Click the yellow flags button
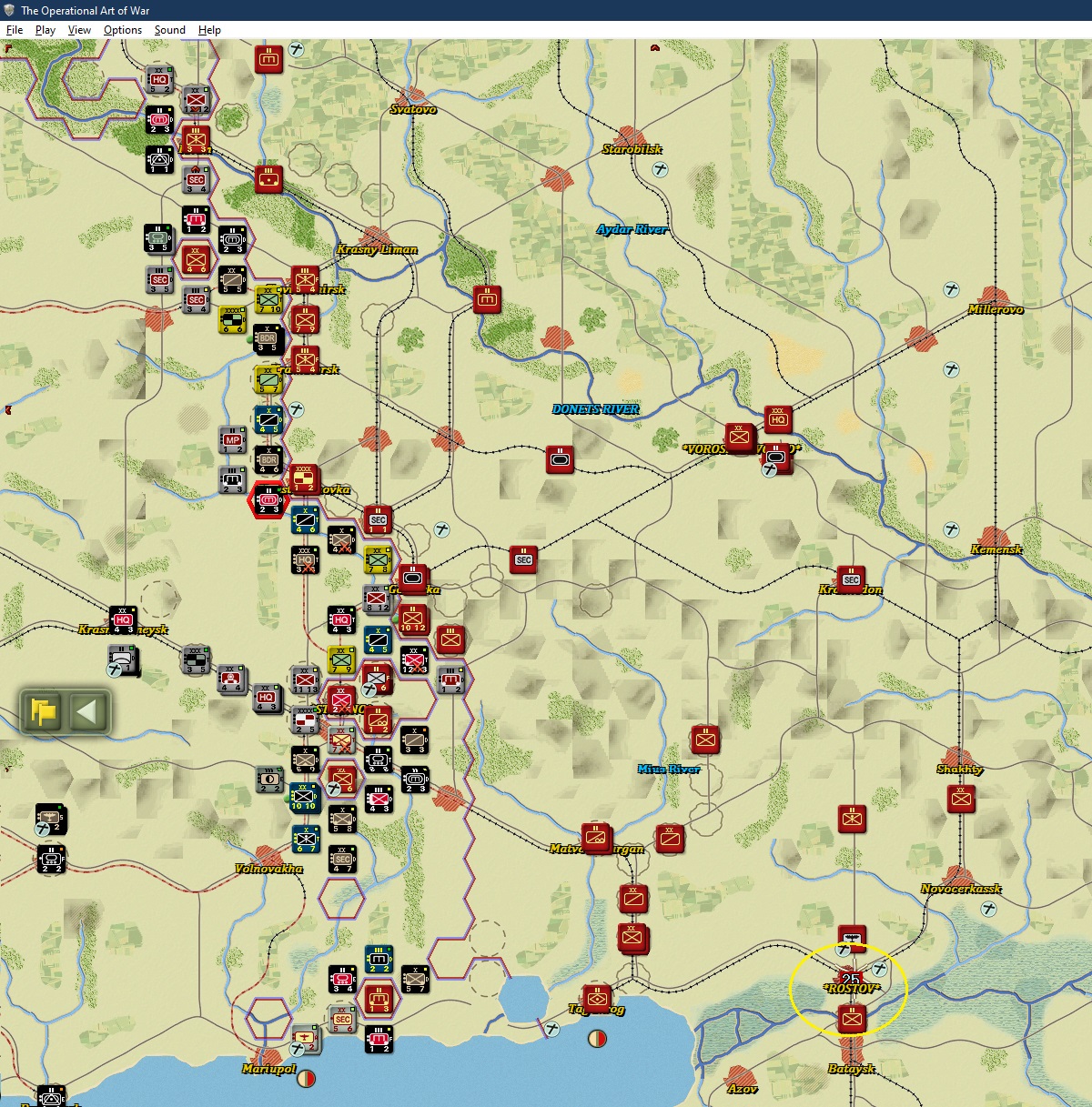This screenshot has height=1107, width=1092. pos(44,711)
